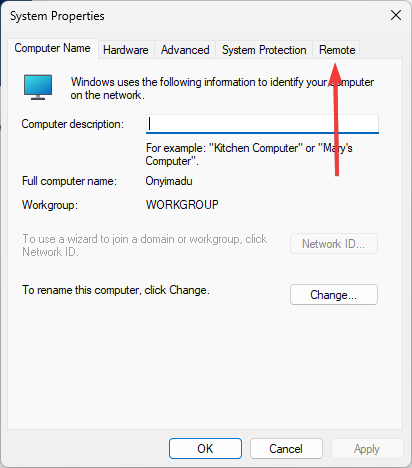The image size is (412, 468).
Task: Click the Full computer name label
Action: (x=69, y=181)
